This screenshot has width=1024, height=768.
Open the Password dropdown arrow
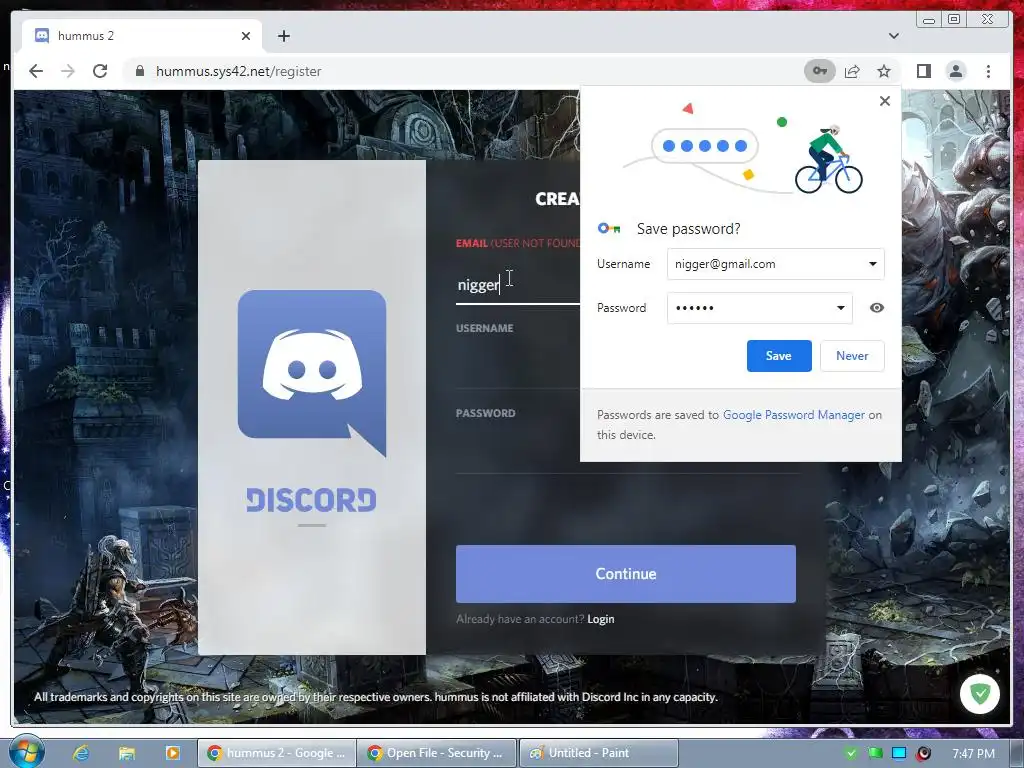click(840, 308)
